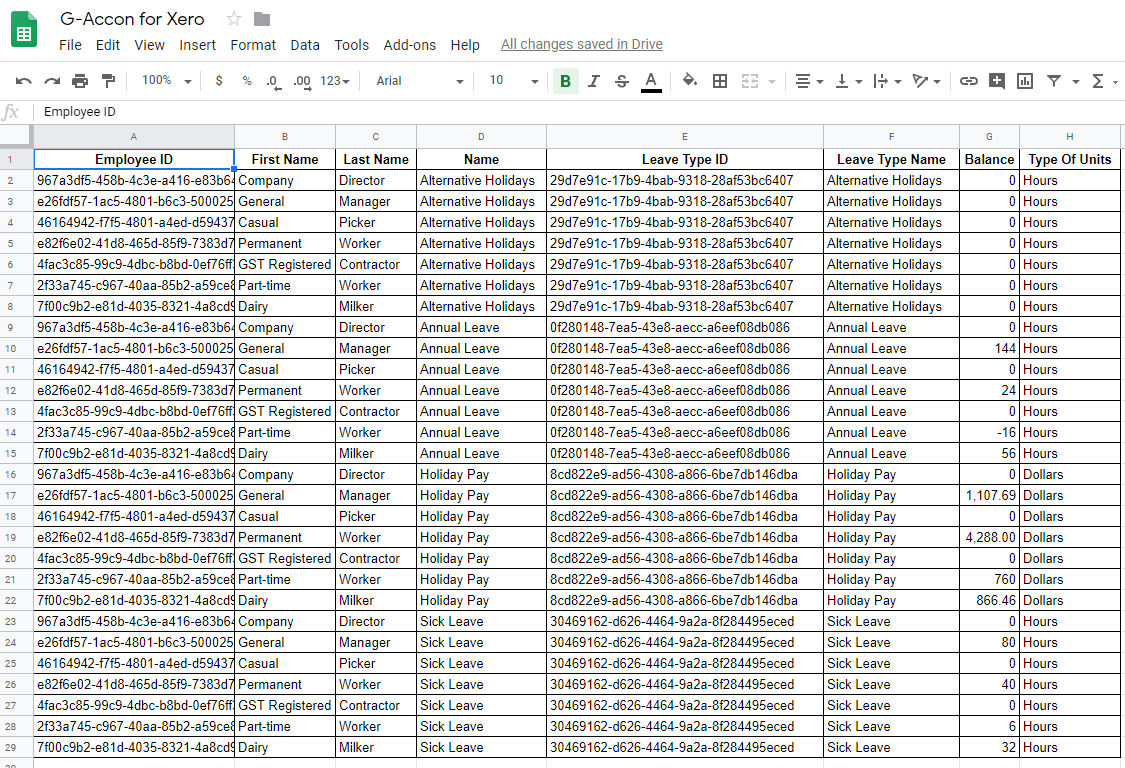Select the balance cell showing 866.46
Screen dimensions: 1125x768
[x=989, y=601]
